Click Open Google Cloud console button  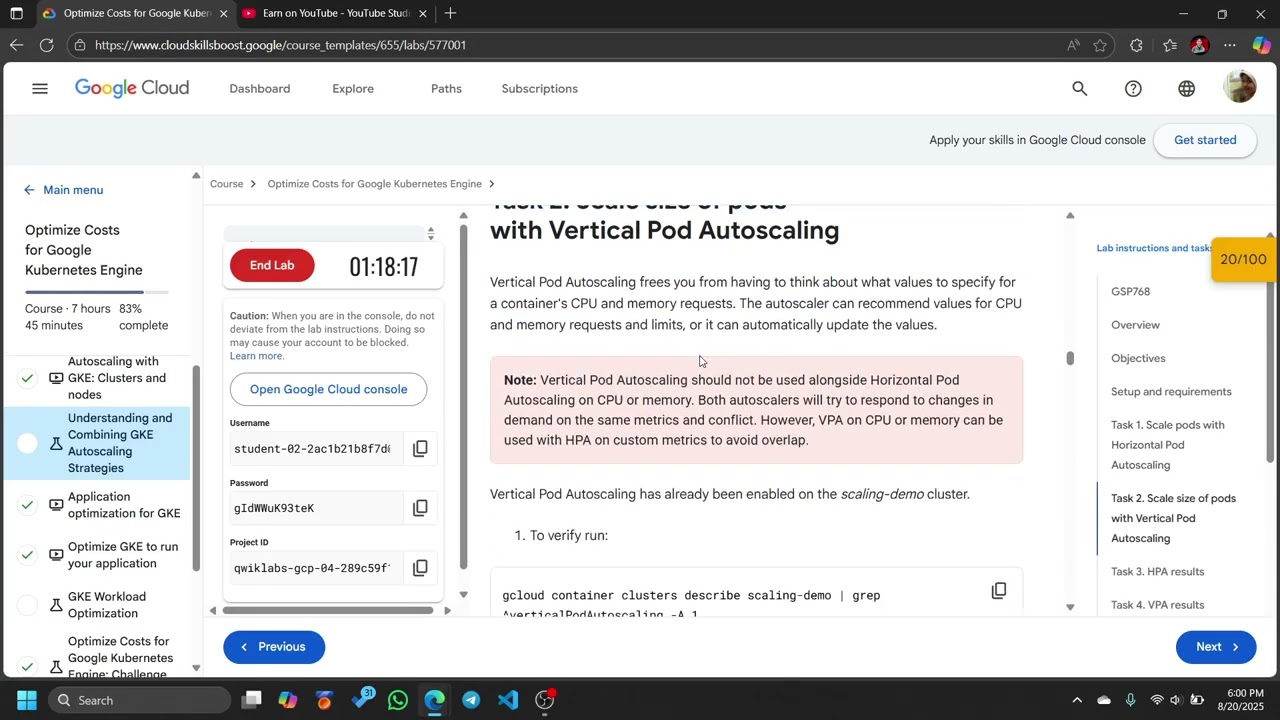(328, 389)
